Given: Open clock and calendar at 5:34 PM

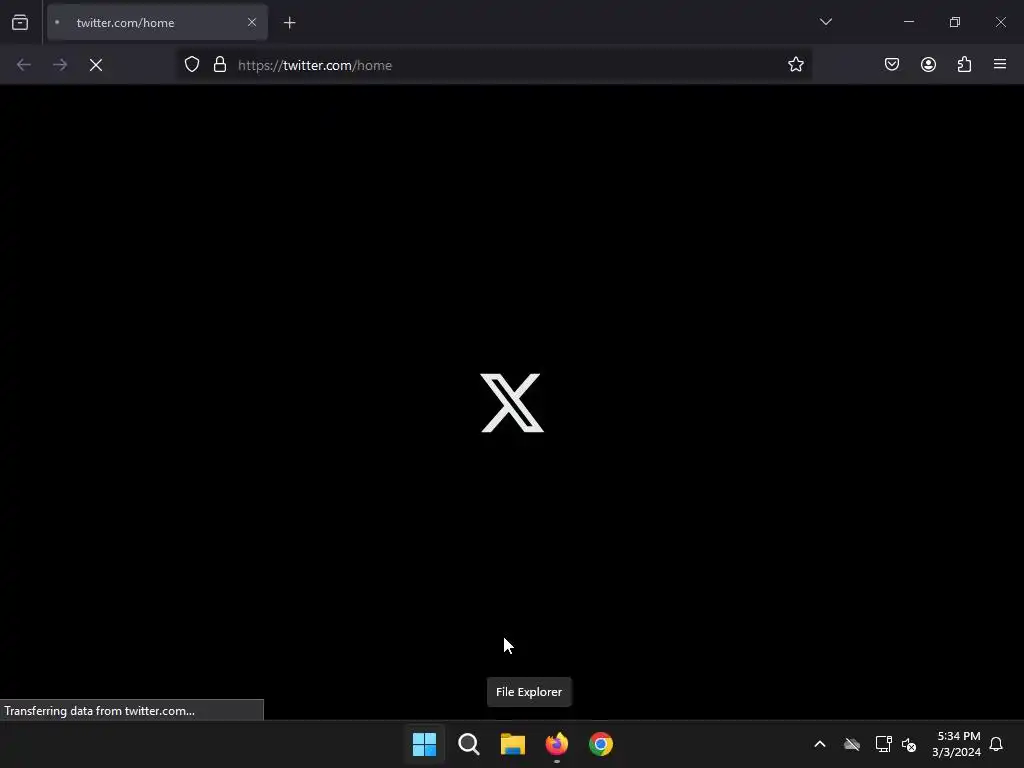Looking at the screenshot, I should pos(957,744).
